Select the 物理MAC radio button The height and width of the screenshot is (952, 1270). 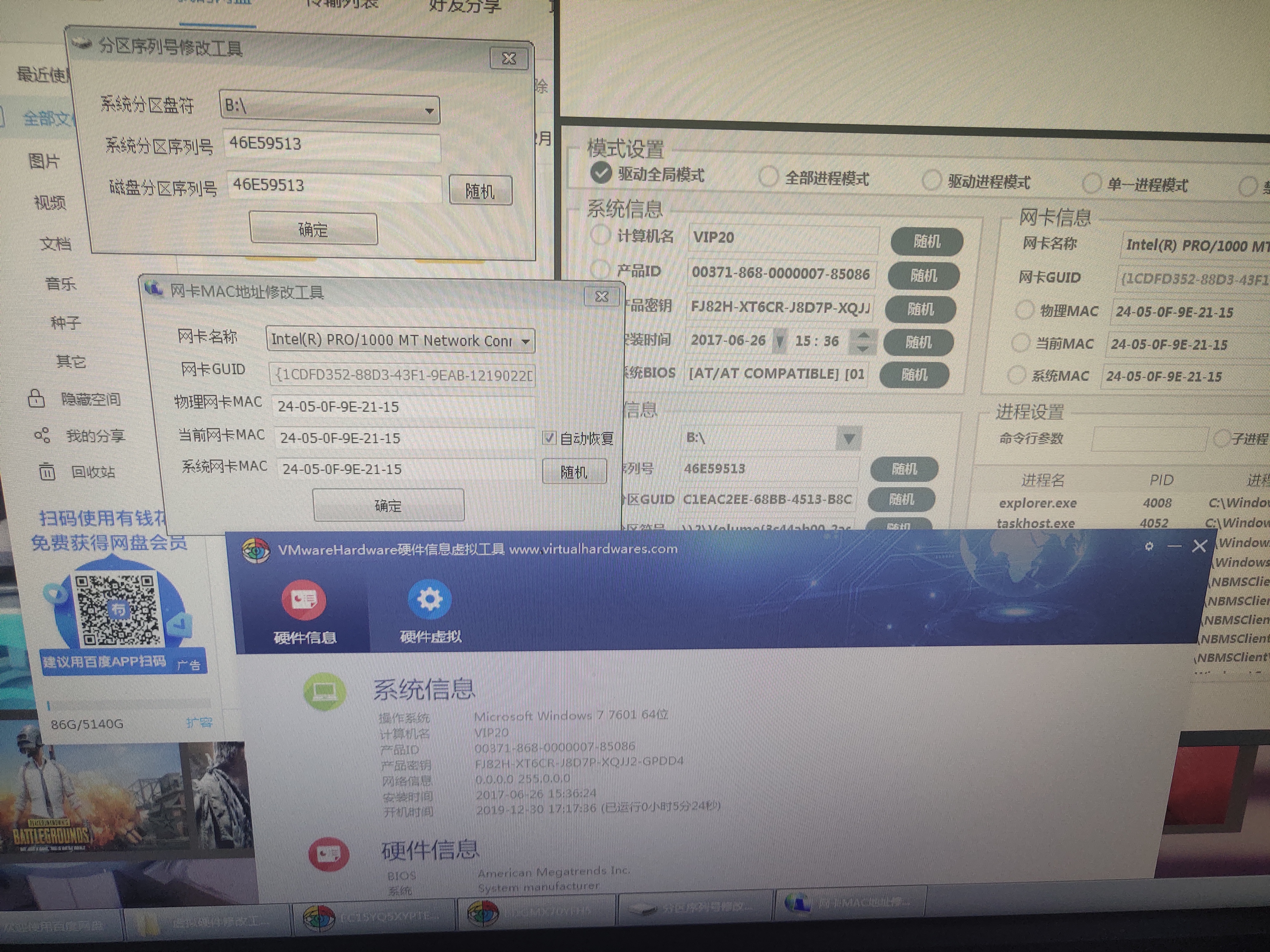[1024, 310]
